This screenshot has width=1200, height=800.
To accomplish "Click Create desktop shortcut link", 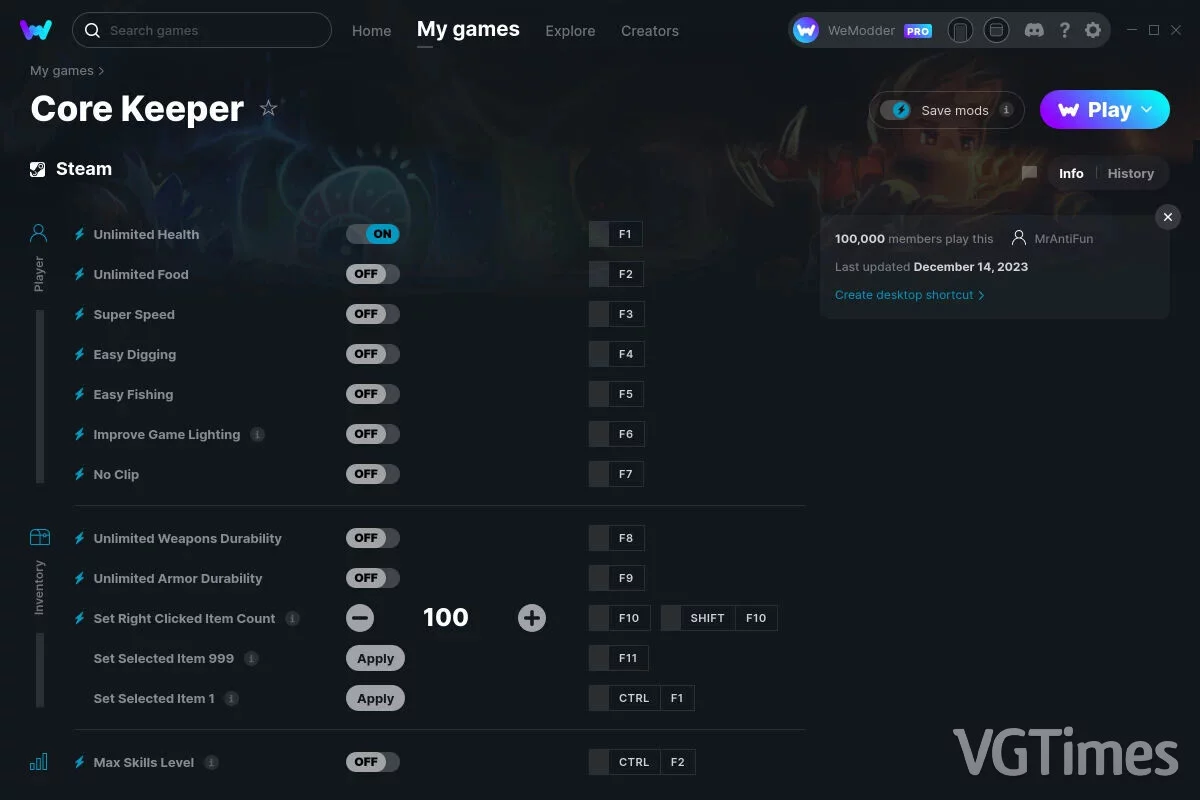I will pos(909,295).
